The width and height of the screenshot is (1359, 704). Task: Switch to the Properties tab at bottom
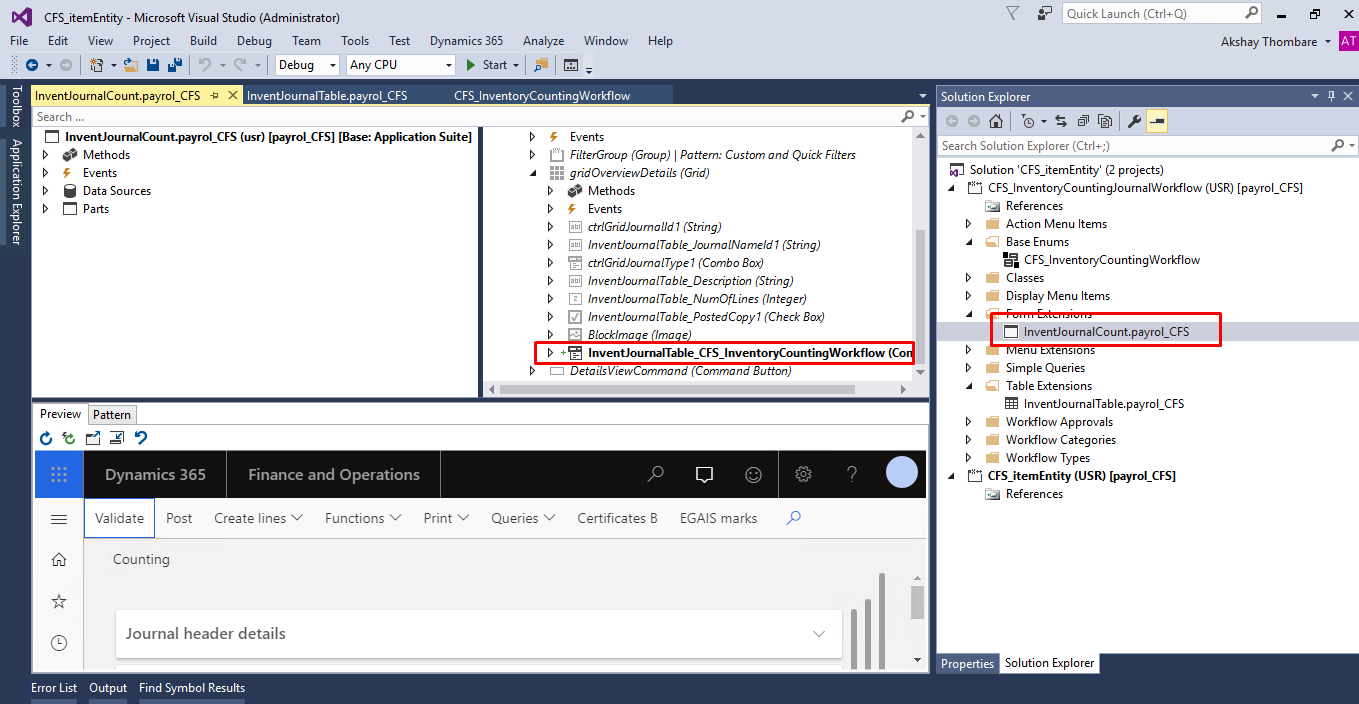(968, 663)
